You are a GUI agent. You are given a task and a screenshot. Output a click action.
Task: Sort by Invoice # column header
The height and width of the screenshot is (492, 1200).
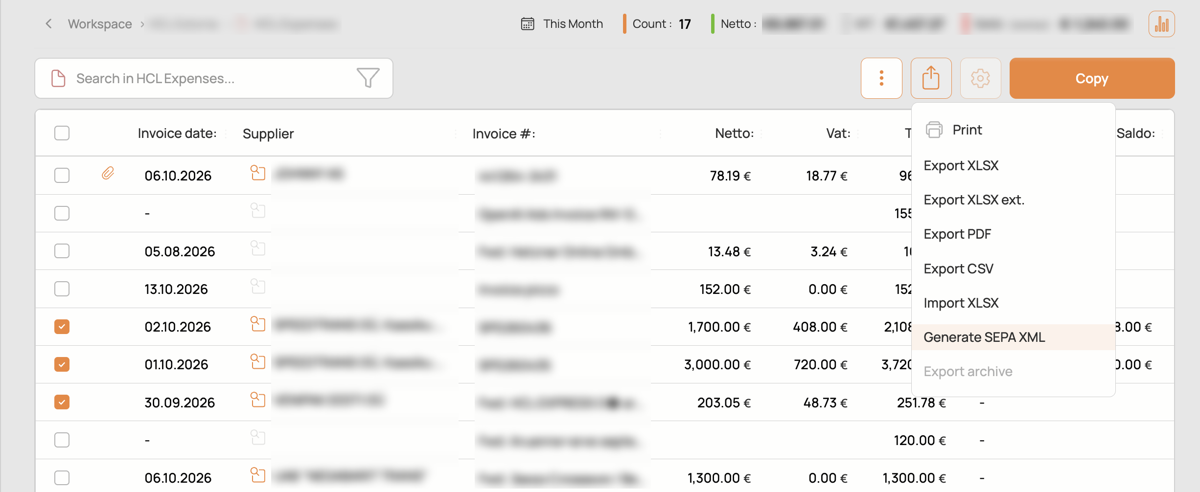click(x=504, y=133)
